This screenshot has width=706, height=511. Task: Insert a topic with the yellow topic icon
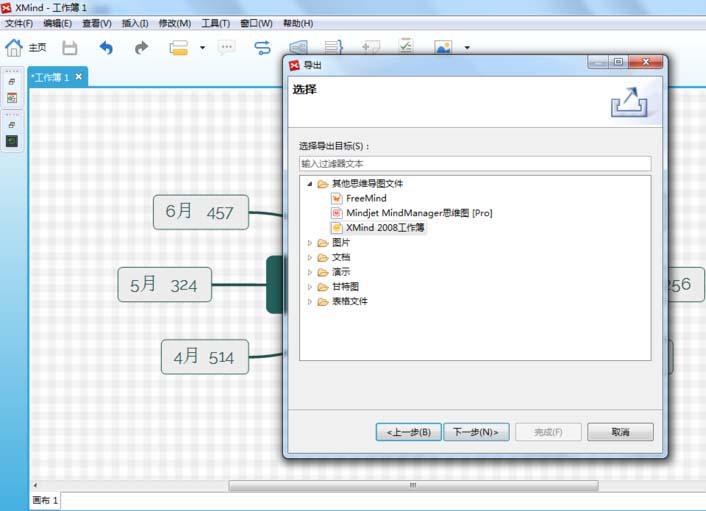pyautogui.click(x=178, y=47)
